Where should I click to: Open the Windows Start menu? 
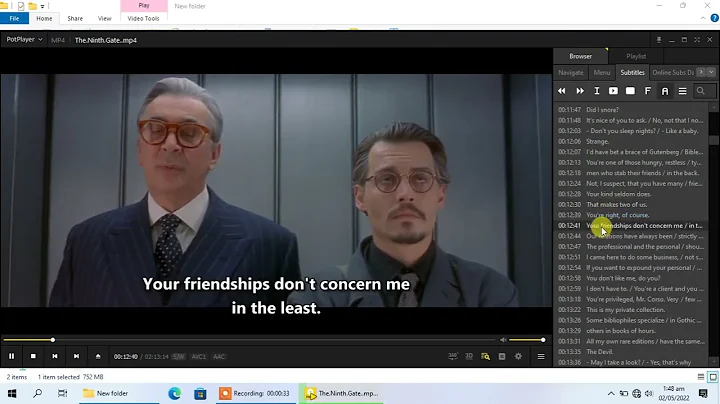12,393
